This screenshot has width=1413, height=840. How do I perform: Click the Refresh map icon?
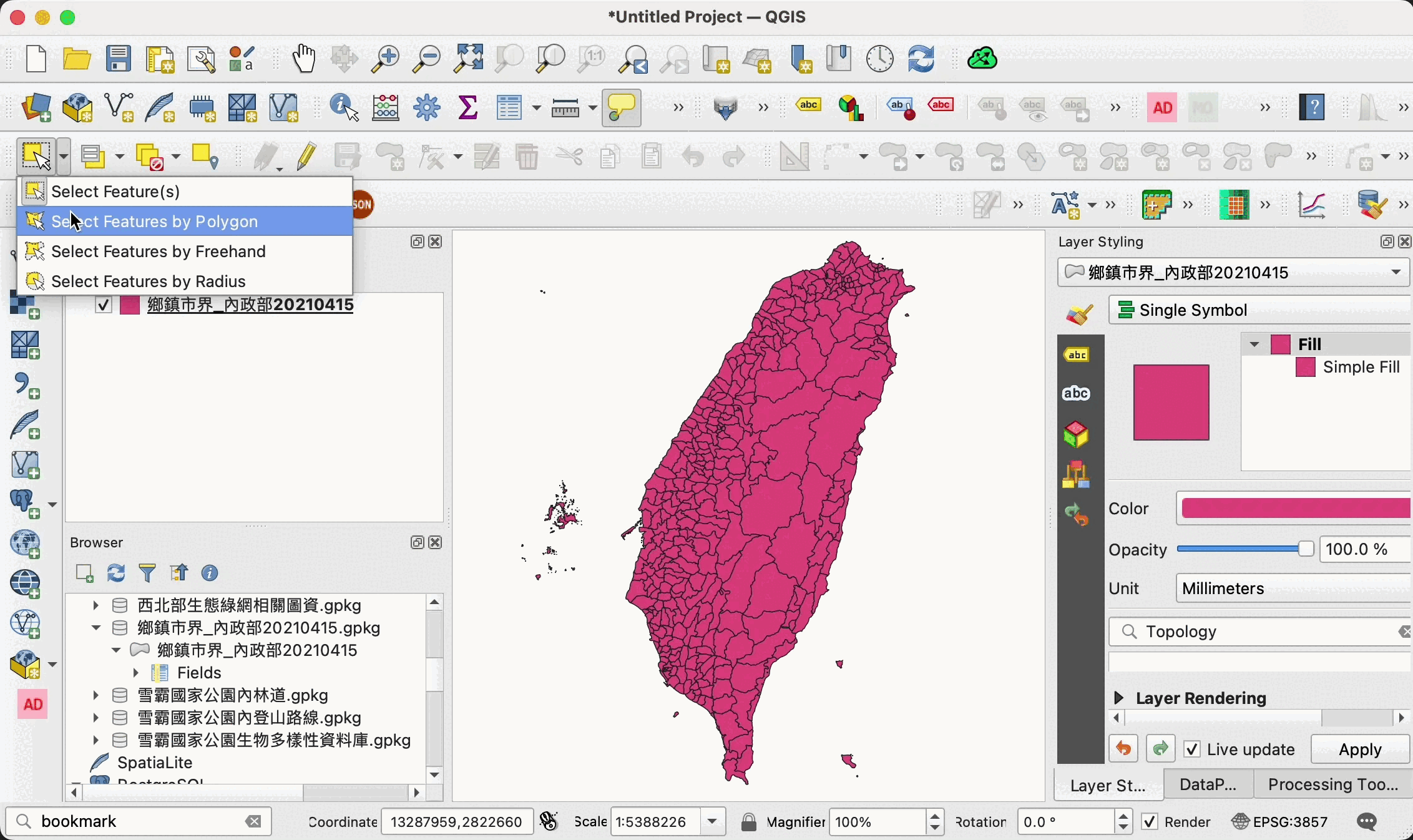click(921, 59)
